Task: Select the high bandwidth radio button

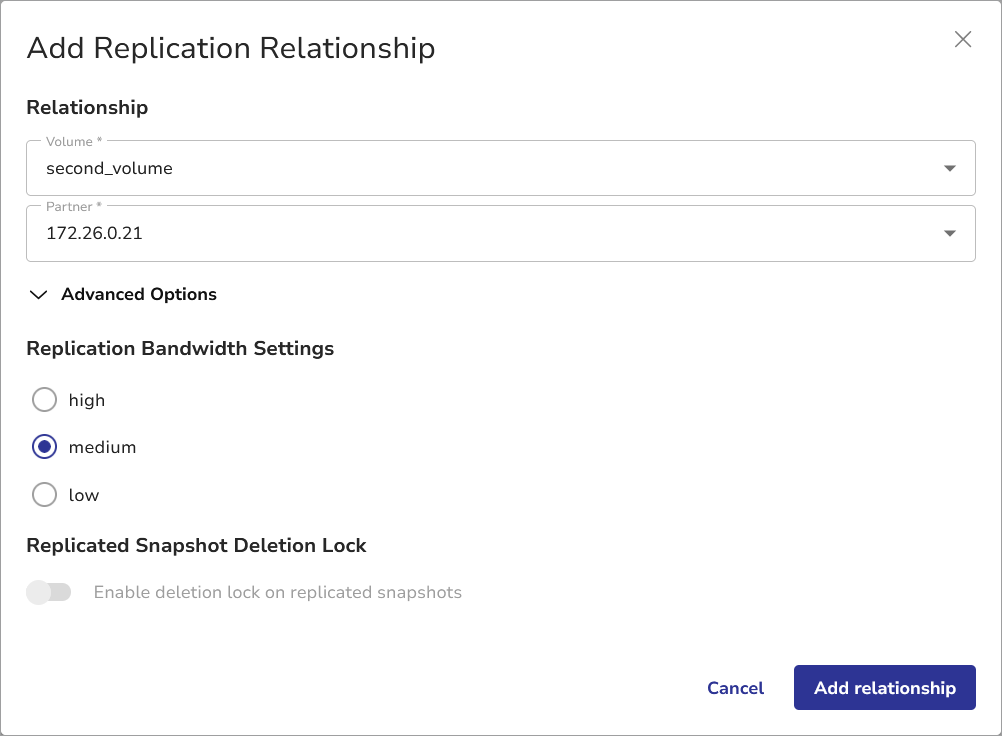Action: coord(45,400)
